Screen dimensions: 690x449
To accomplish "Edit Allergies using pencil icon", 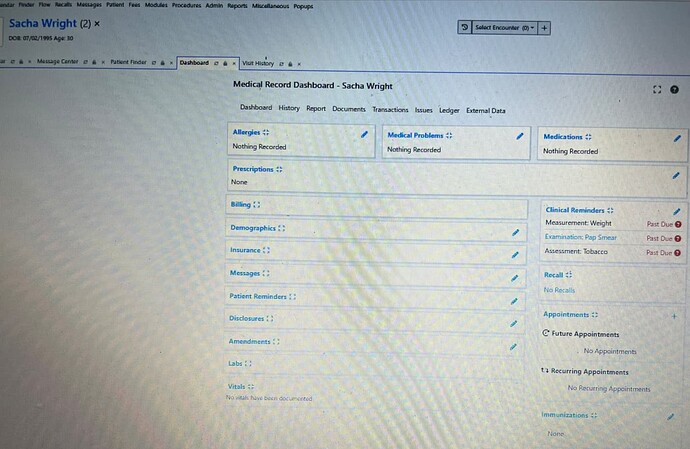I will click(364, 134).
